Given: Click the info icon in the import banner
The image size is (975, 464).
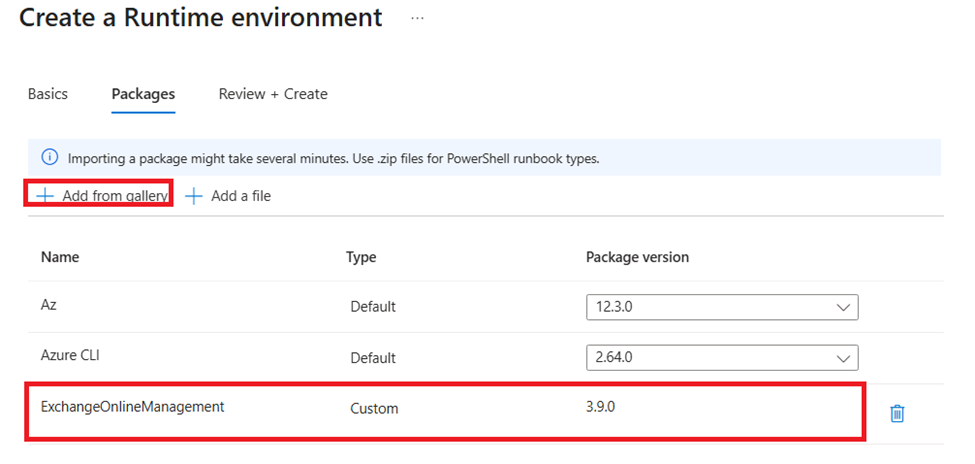Looking at the screenshot, I should point(49,158).
